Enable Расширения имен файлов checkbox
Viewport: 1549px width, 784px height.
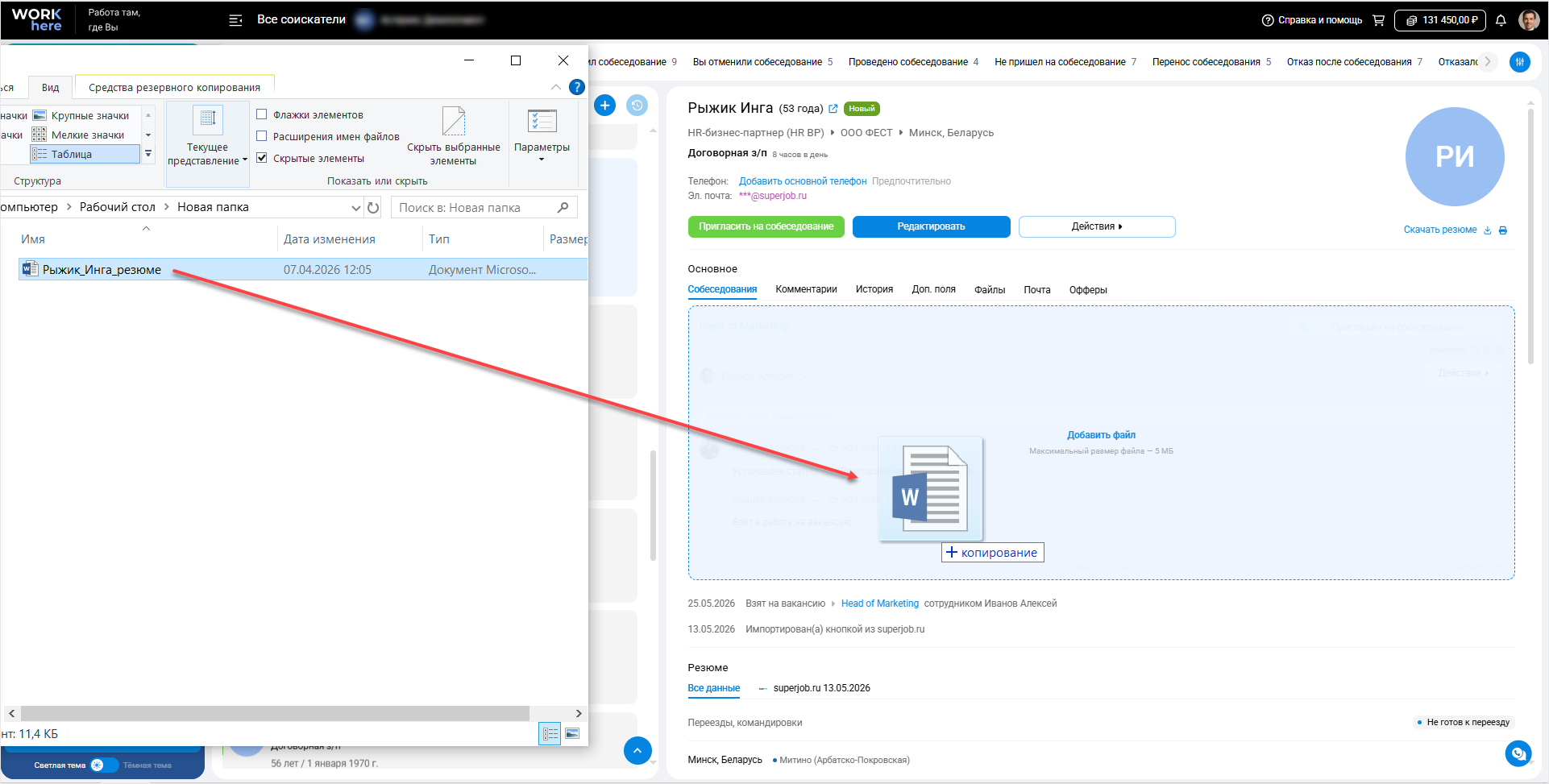pyautogui.click(x=261, y=136)
